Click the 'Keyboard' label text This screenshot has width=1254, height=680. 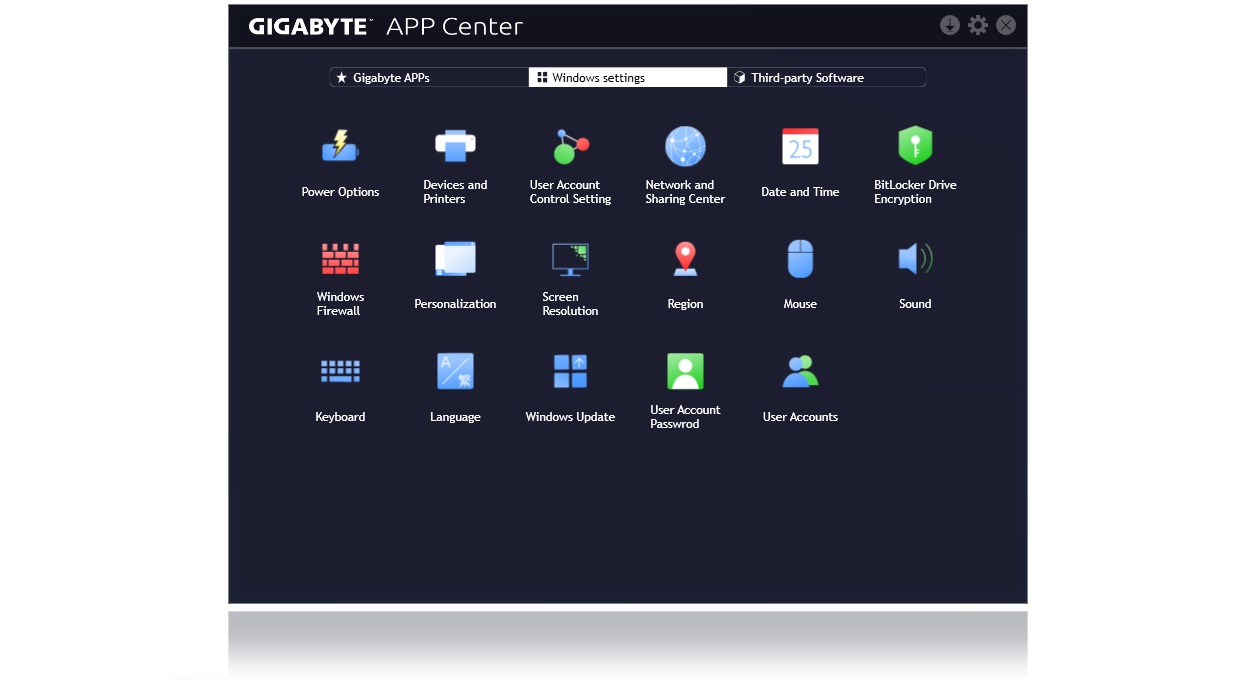(340, 417)
